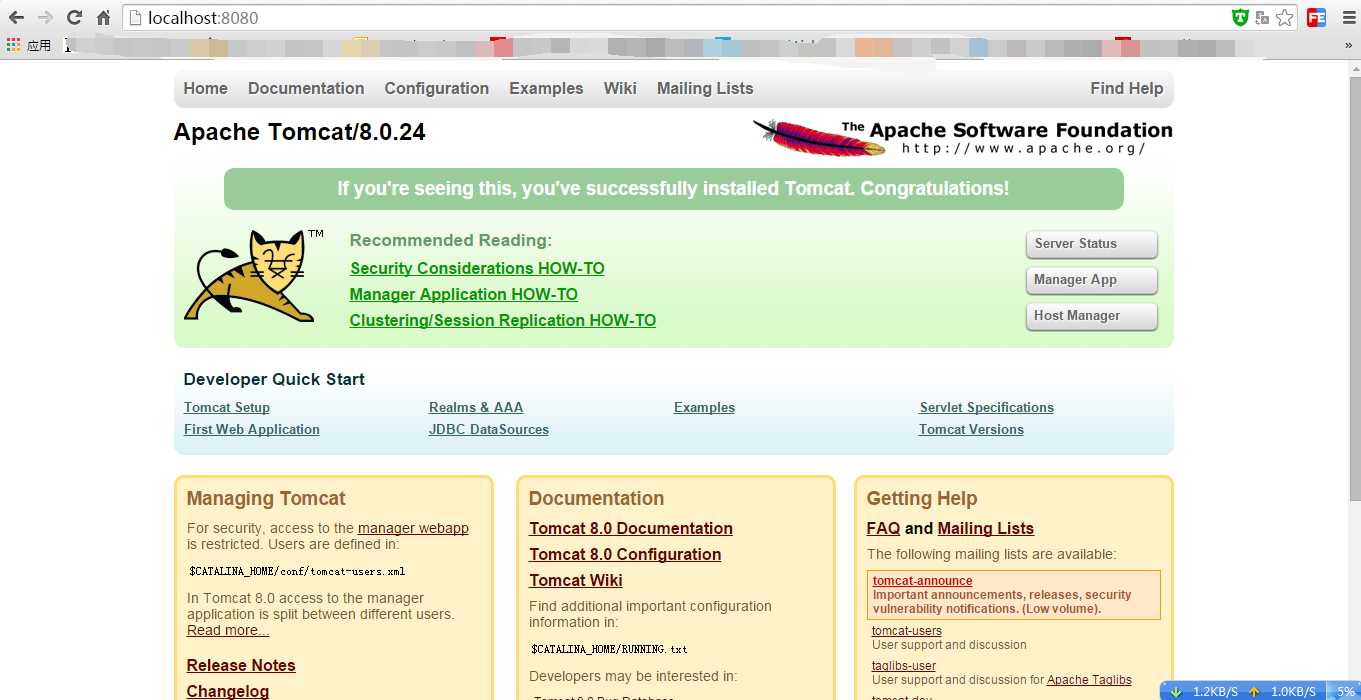Open the Home nav item
This screenshot has width=1361, height=700.
tap(205, 88)
